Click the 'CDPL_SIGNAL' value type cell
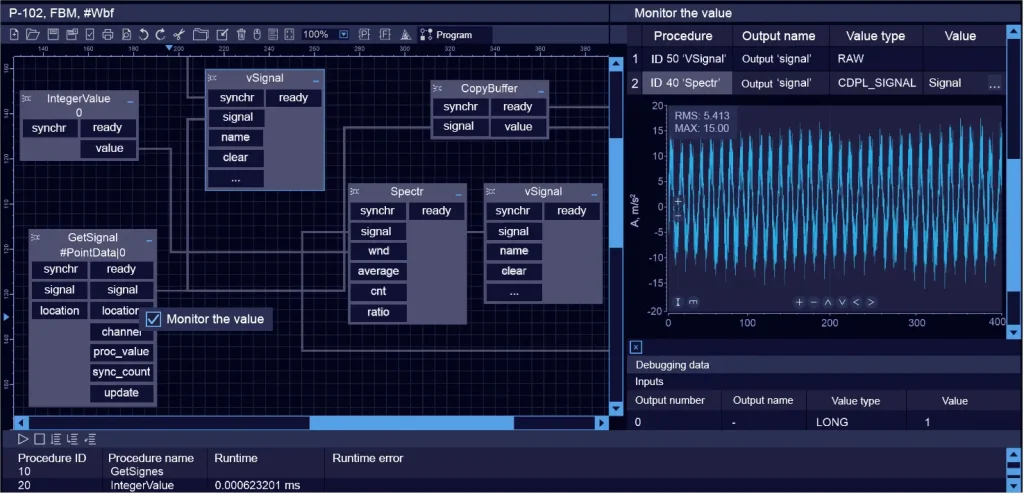1024x494 pixels. [x=876, y=83]
